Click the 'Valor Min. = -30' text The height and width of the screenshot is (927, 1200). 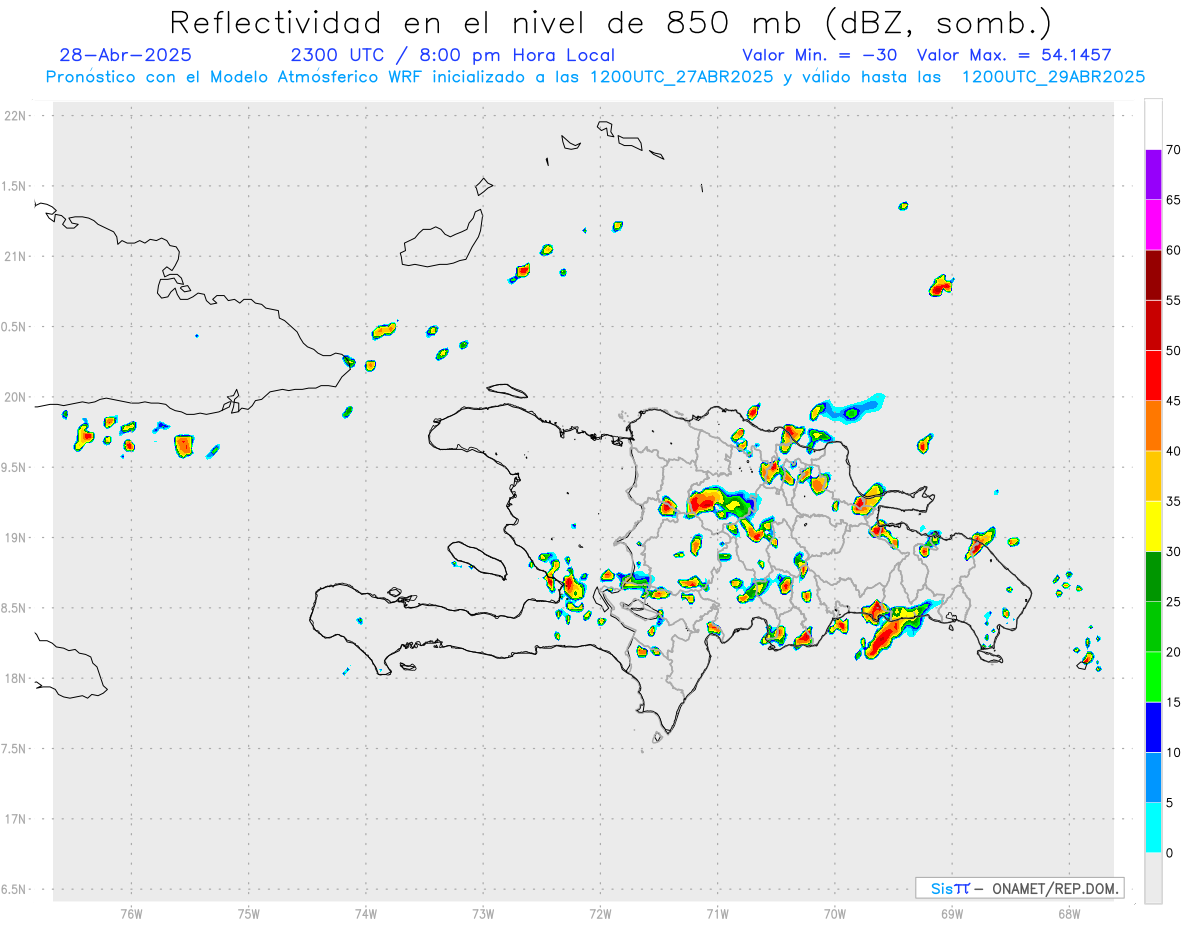tap(820, 56)
